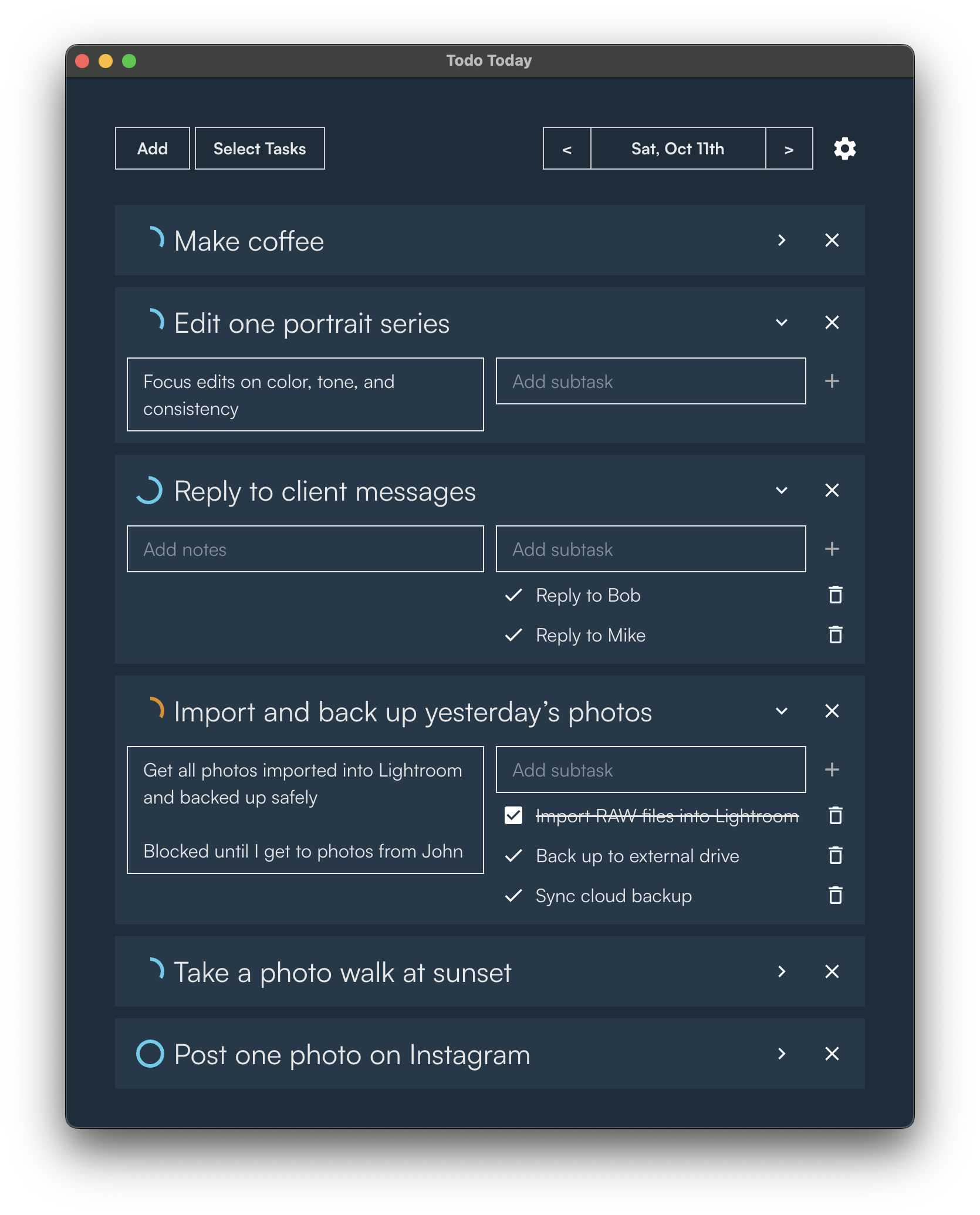The image size is (980, 1215).
Task: Expand 'Take a photo walk at sunset'
Action: click(781, 971)
